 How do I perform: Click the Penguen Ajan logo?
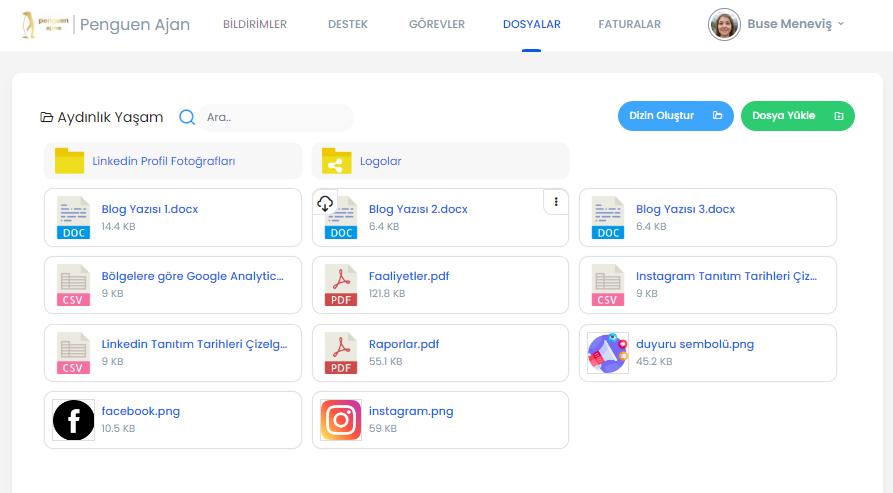click(x=44, y=24)
